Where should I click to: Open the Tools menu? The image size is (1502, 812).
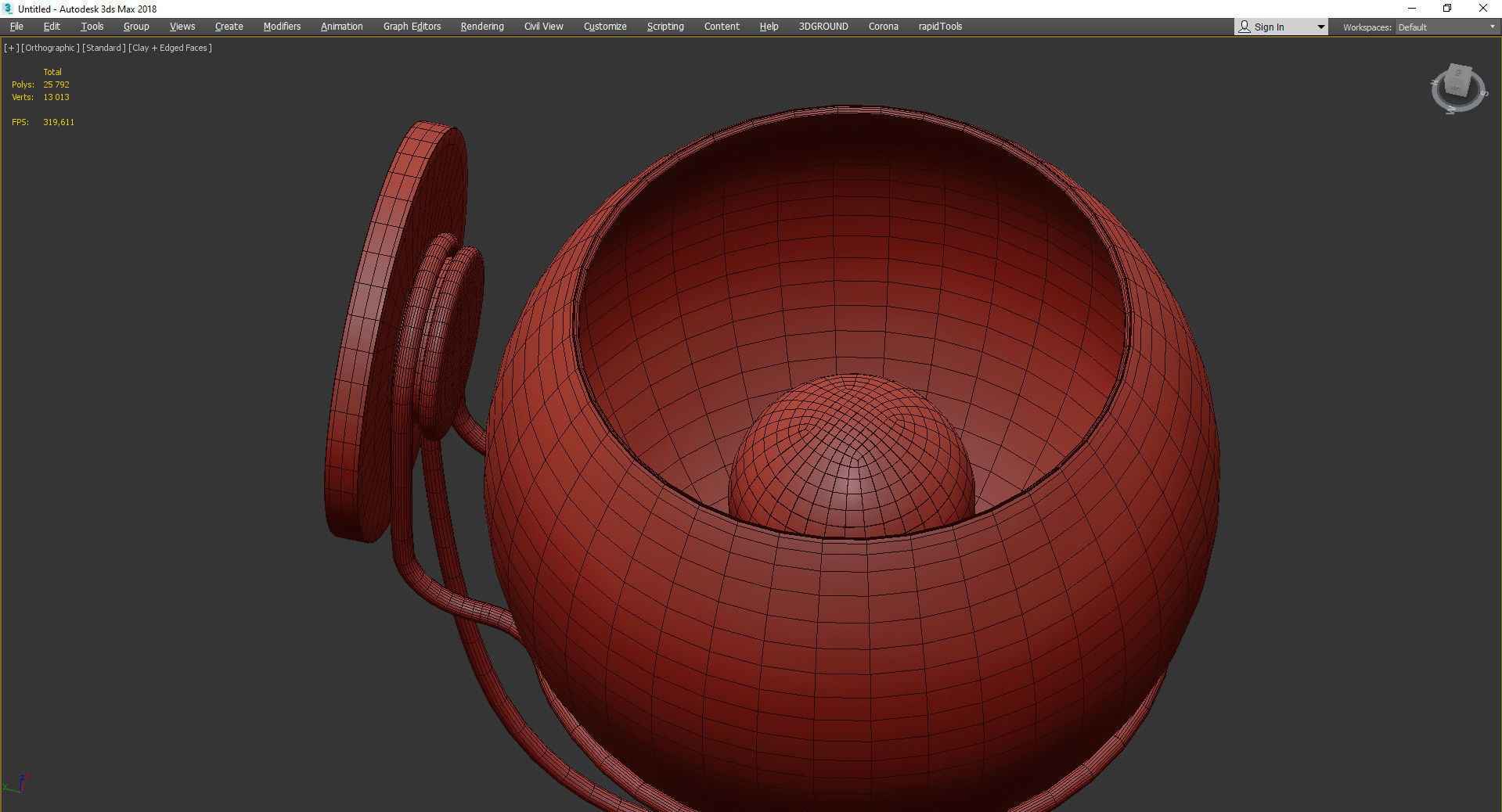(92, 27)
